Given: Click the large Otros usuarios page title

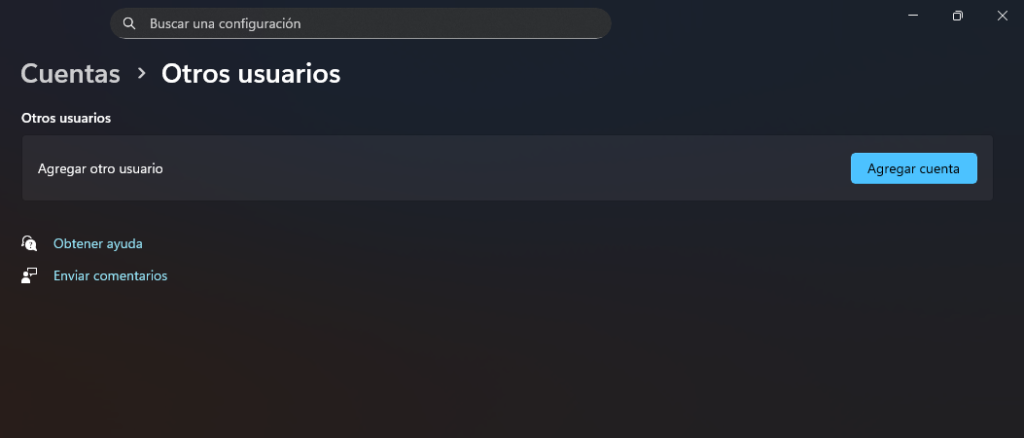Looking at the screenshot, I should click(x=251, y=74).
